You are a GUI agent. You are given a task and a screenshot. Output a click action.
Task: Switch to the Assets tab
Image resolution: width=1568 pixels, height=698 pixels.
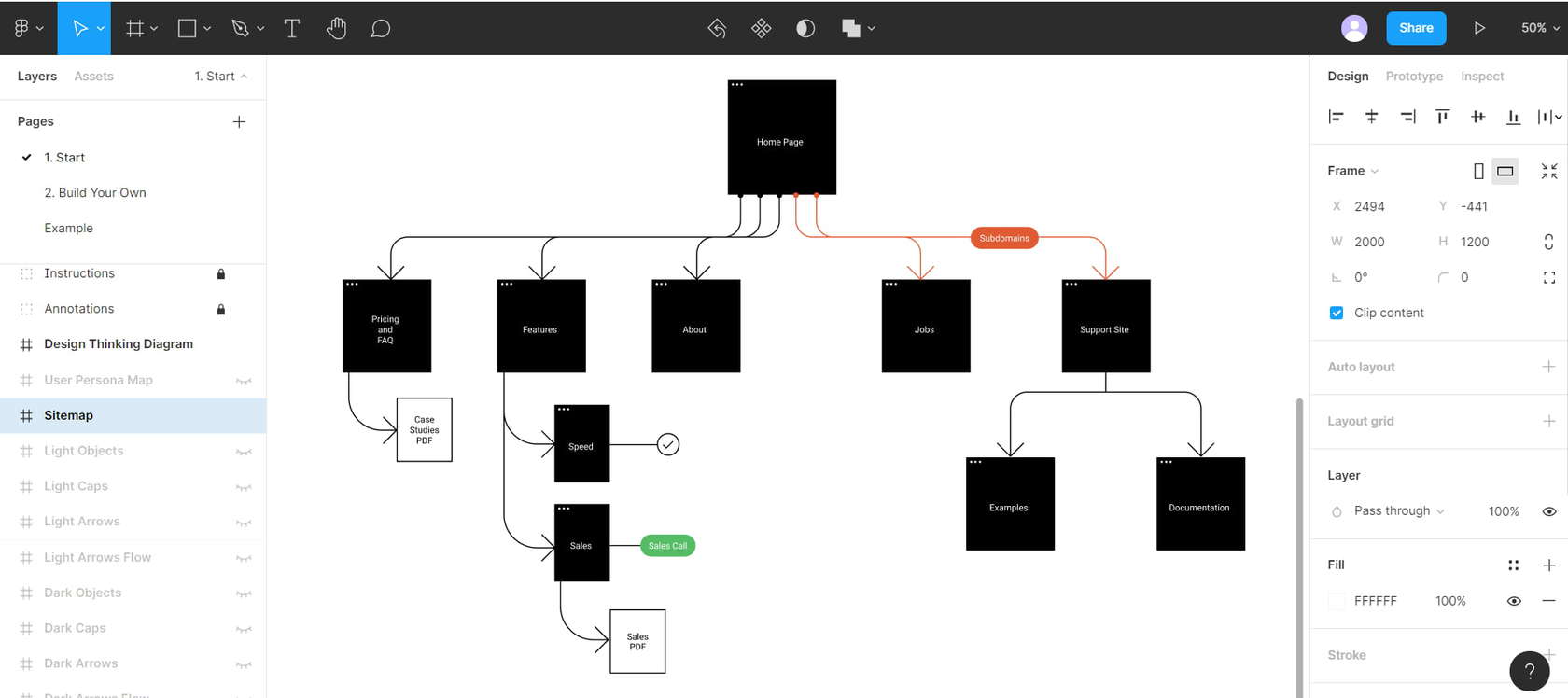click(93, 77)
